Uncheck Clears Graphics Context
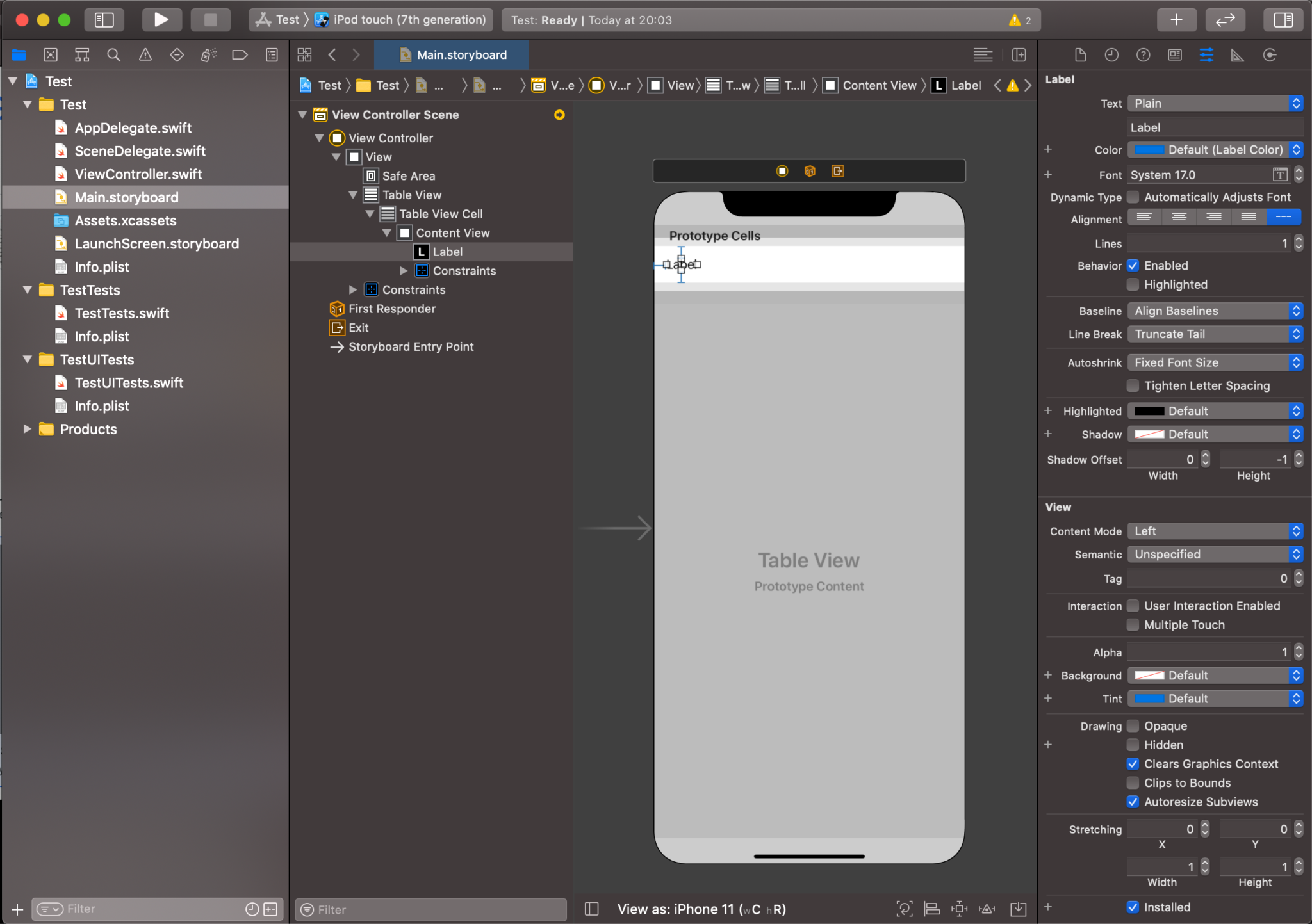Screen dimensions: 1312x924 (1133, 764)
